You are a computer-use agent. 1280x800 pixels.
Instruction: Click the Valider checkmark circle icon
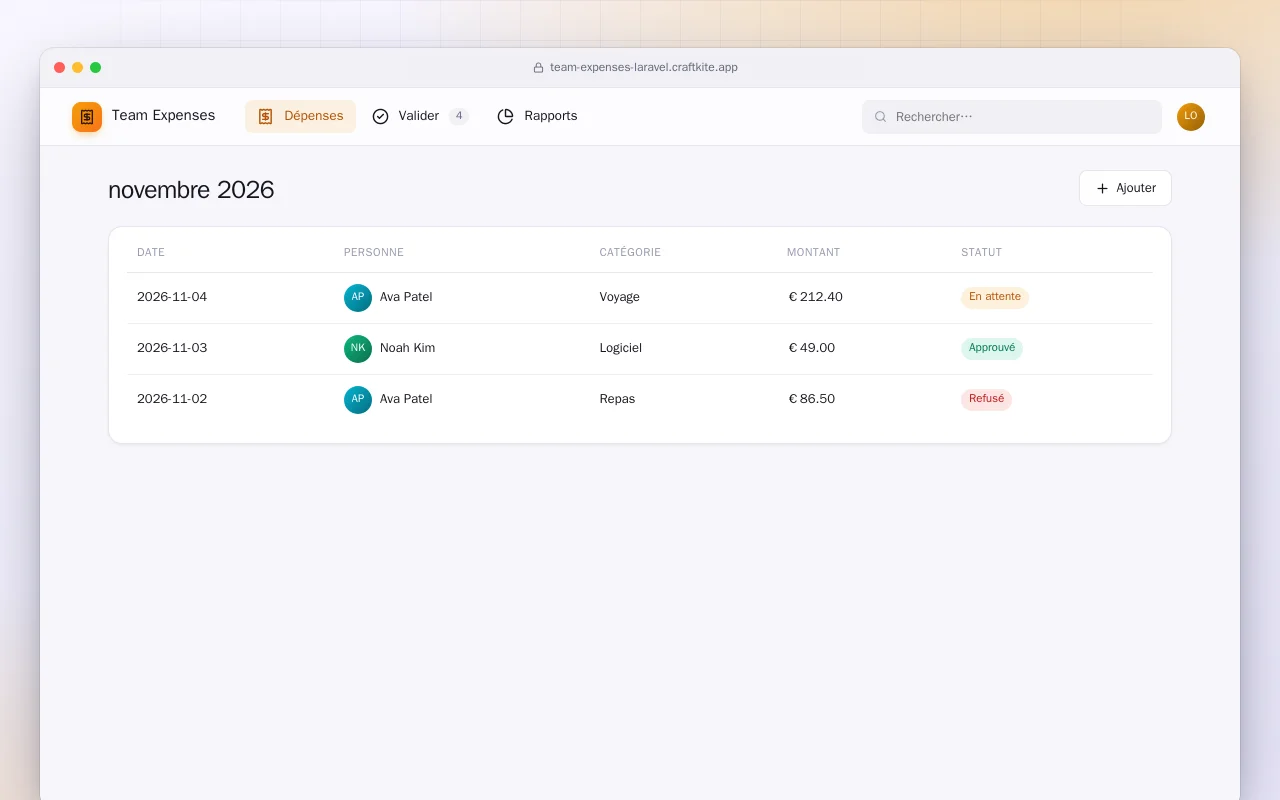380,117
